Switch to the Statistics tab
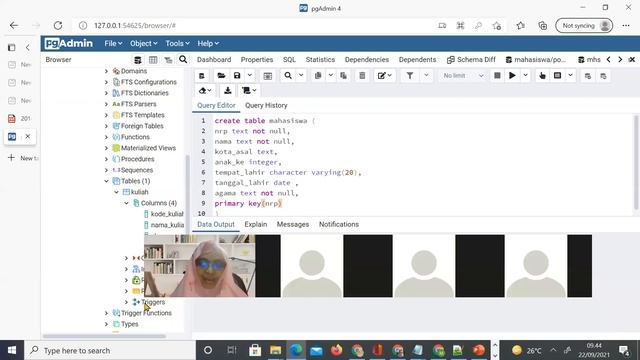The width and height of the screenshot is (640, 360). (320, 60)
